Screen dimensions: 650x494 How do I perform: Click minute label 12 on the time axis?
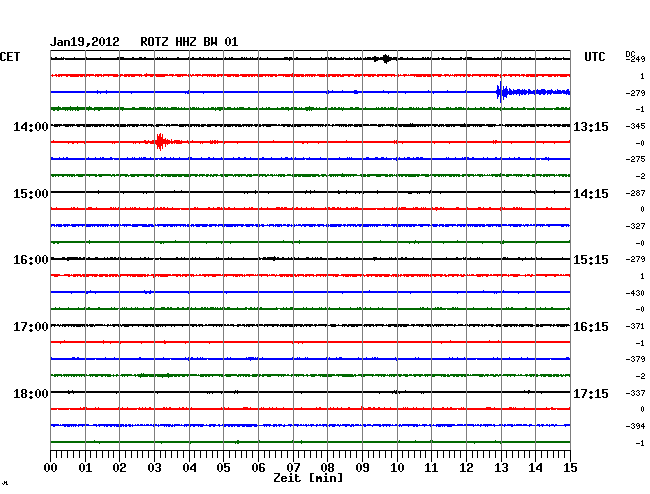click(x=466, y=467)
